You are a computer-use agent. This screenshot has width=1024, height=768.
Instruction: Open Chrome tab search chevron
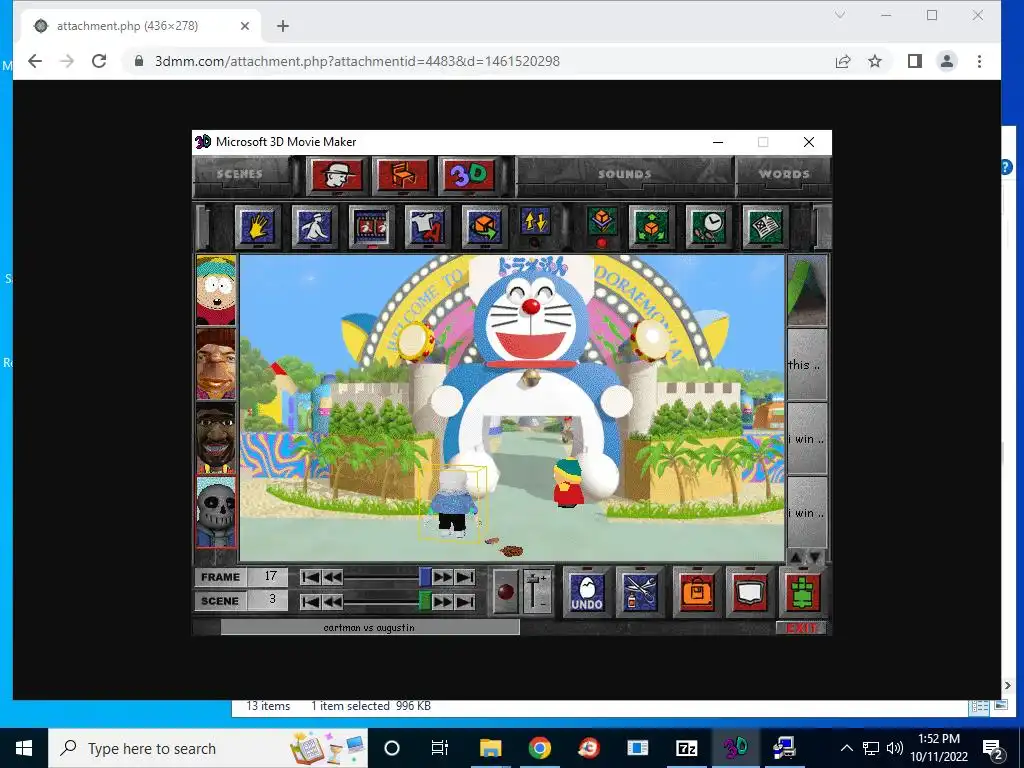click(x=840, y=15)
